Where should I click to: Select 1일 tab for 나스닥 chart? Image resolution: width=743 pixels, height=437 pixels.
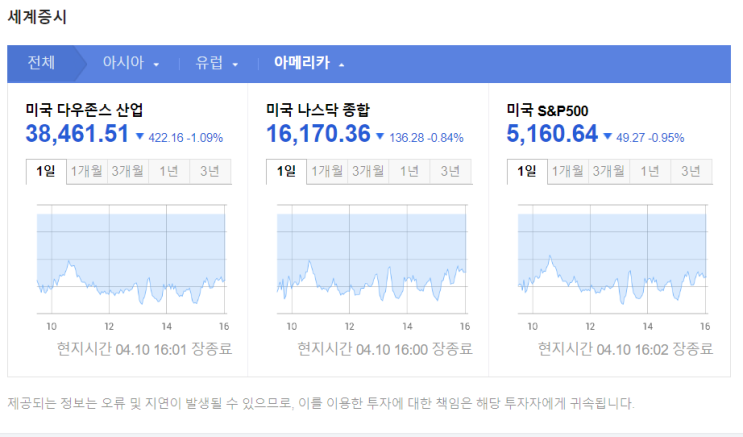coord(286,171)
